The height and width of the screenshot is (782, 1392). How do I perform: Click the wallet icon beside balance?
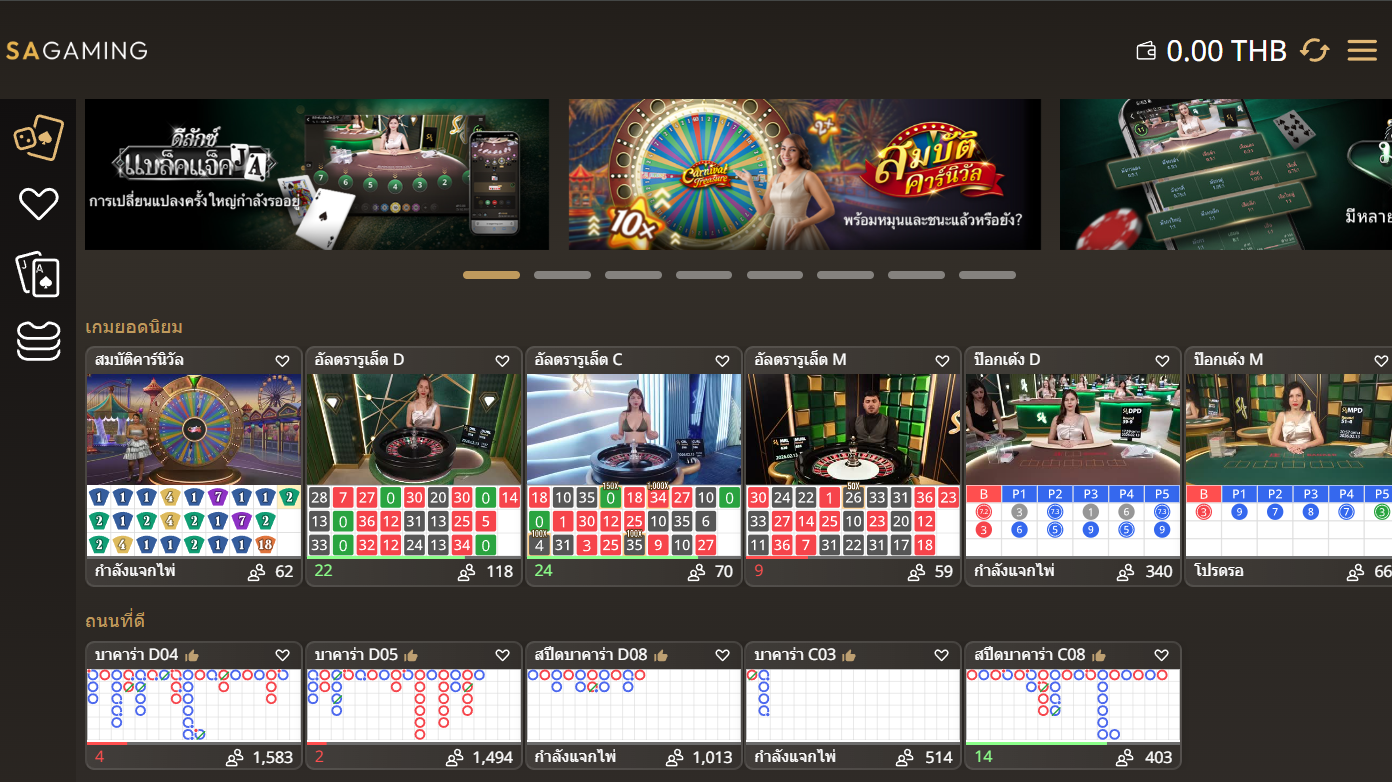[1146, 51]
